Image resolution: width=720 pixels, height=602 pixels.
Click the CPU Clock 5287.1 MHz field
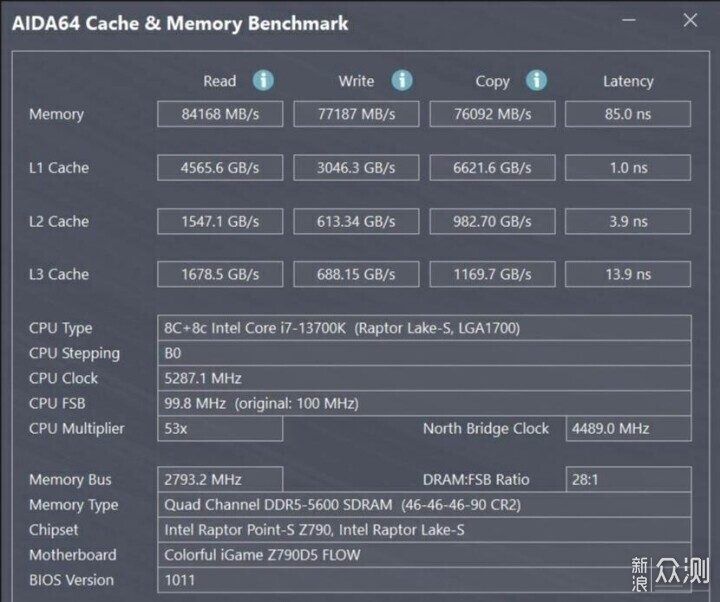pyautogui.click(x=424, y=378)
